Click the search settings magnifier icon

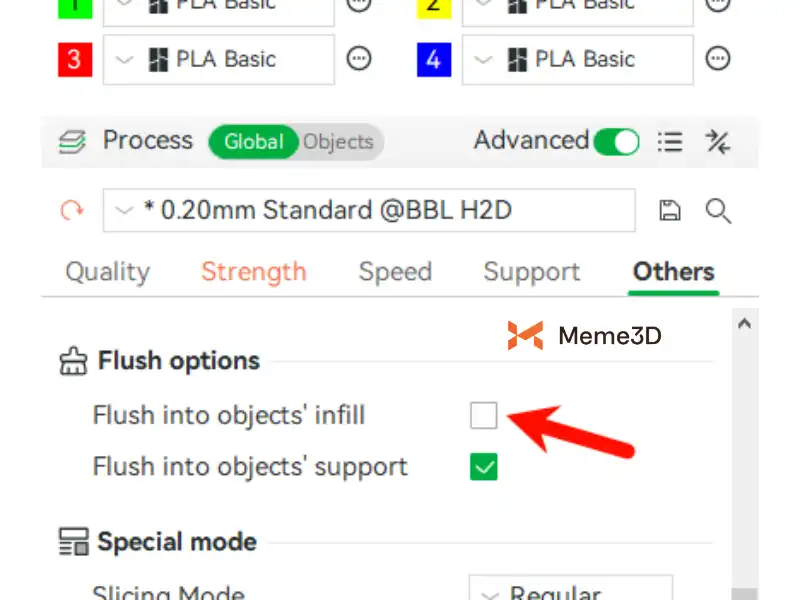[x=718, y=210]
